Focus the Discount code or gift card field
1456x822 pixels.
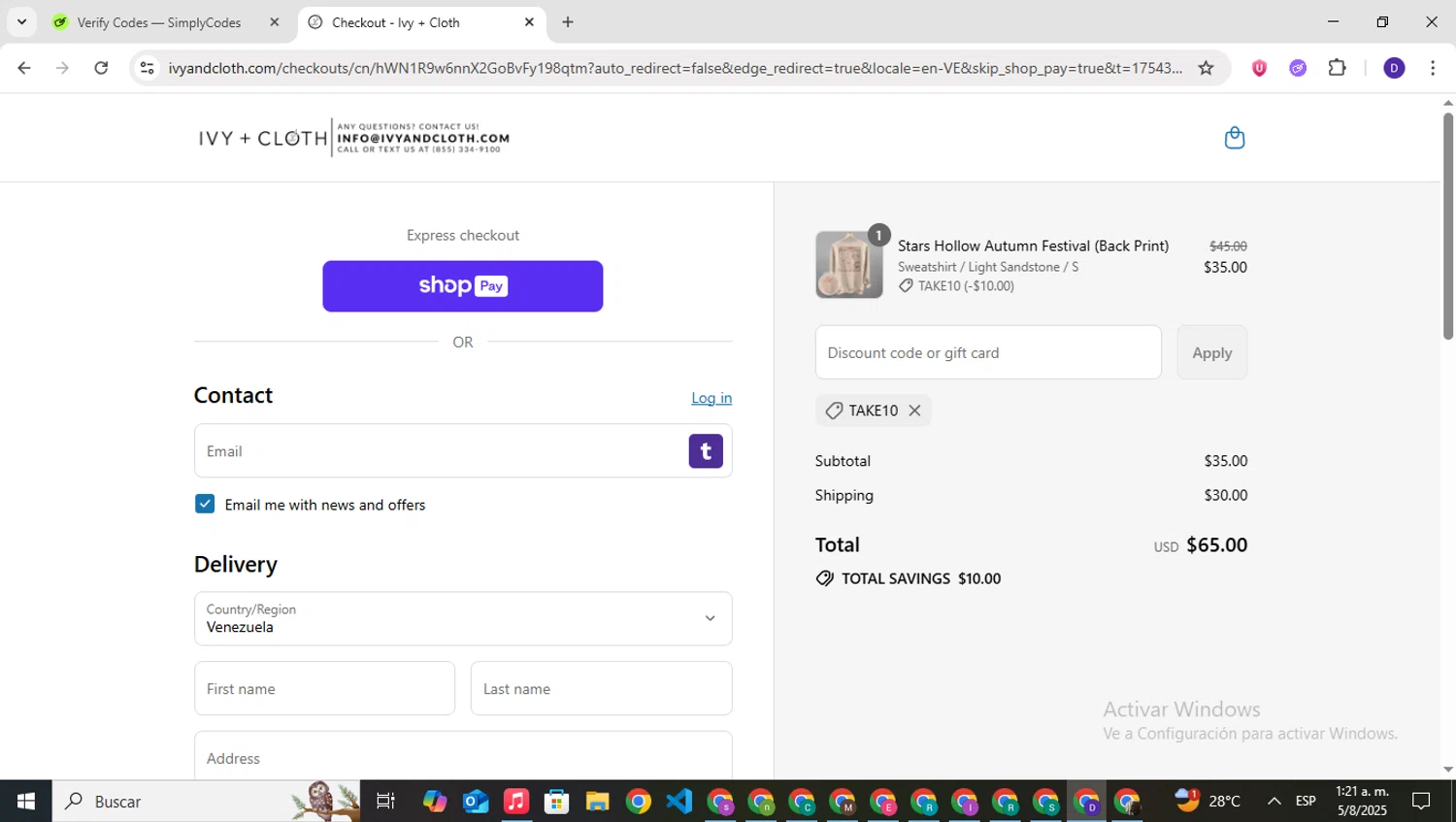click(x=988, y=352)
